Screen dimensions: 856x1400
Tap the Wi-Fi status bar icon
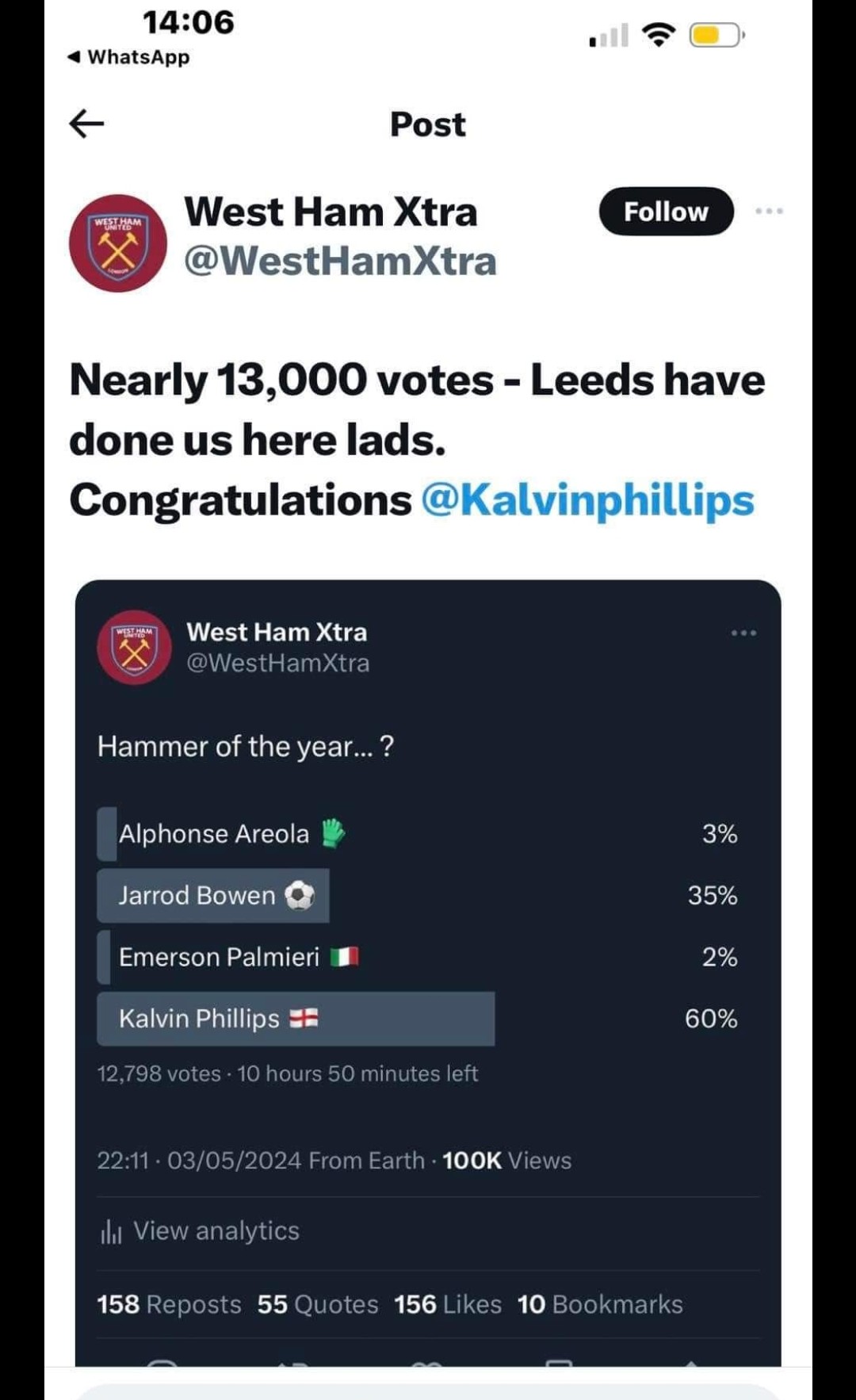(658, 34)
